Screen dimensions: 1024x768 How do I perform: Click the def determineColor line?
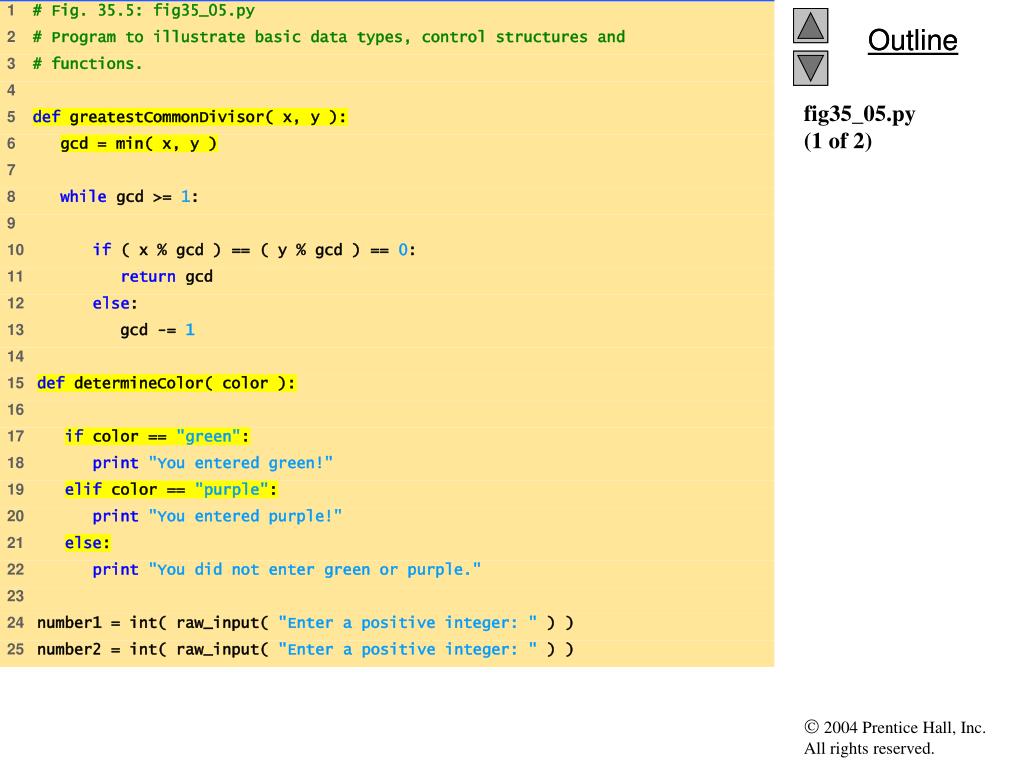pos(166,383)
